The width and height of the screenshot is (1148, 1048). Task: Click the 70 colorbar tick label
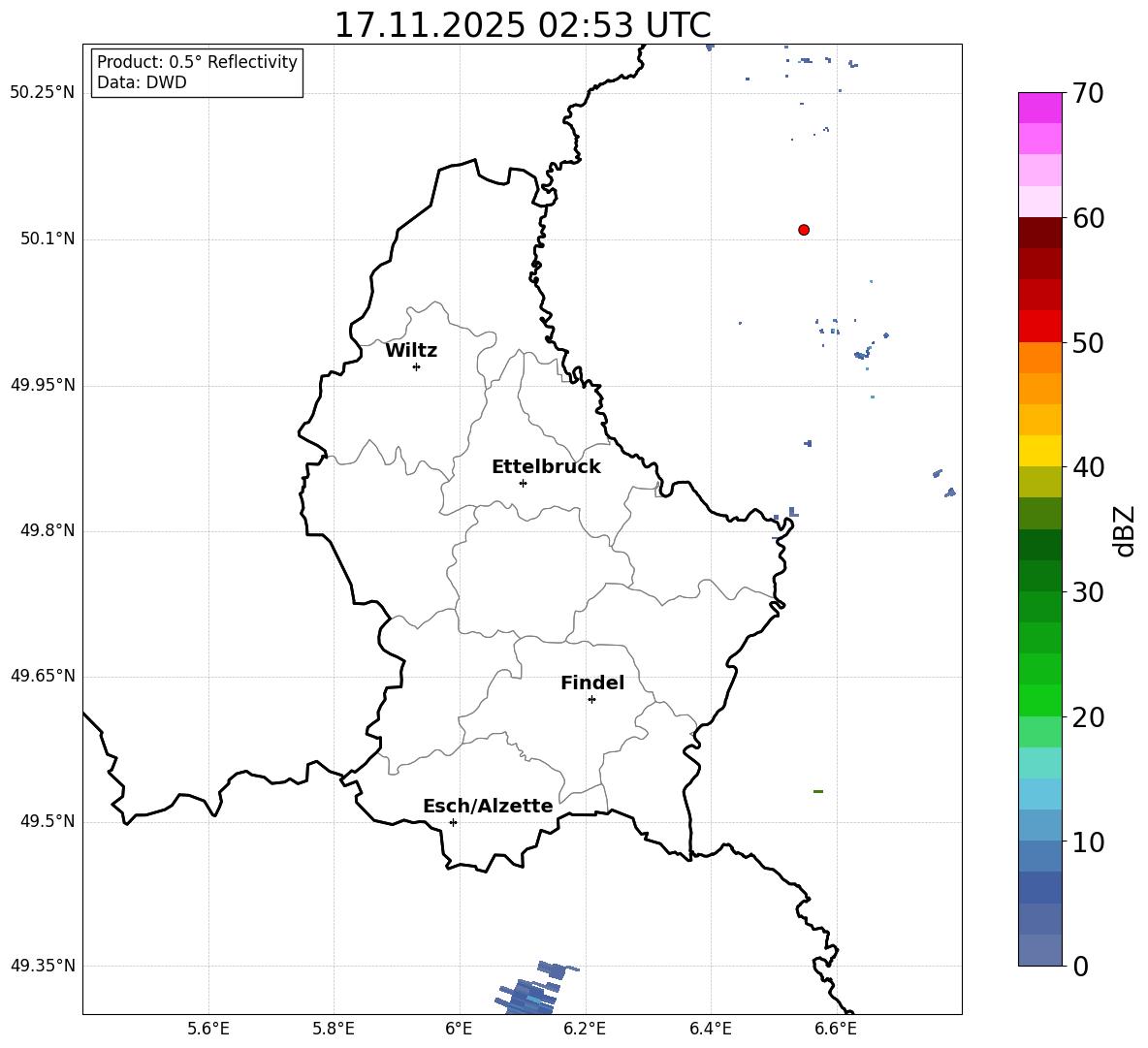click(x=1088, y=93)
